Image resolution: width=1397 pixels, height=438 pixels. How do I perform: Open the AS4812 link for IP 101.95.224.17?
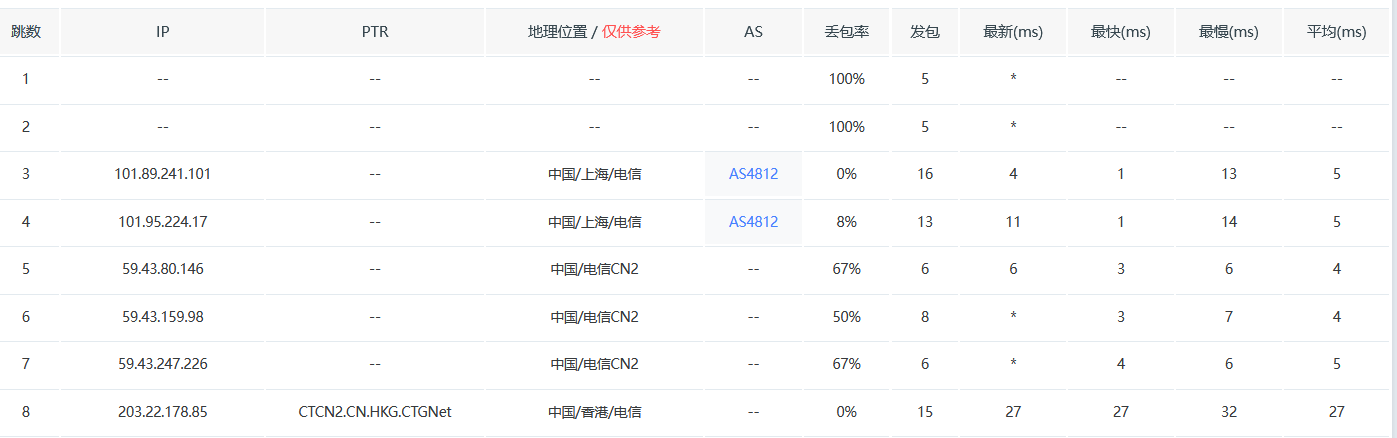click(x=753, y=222)
